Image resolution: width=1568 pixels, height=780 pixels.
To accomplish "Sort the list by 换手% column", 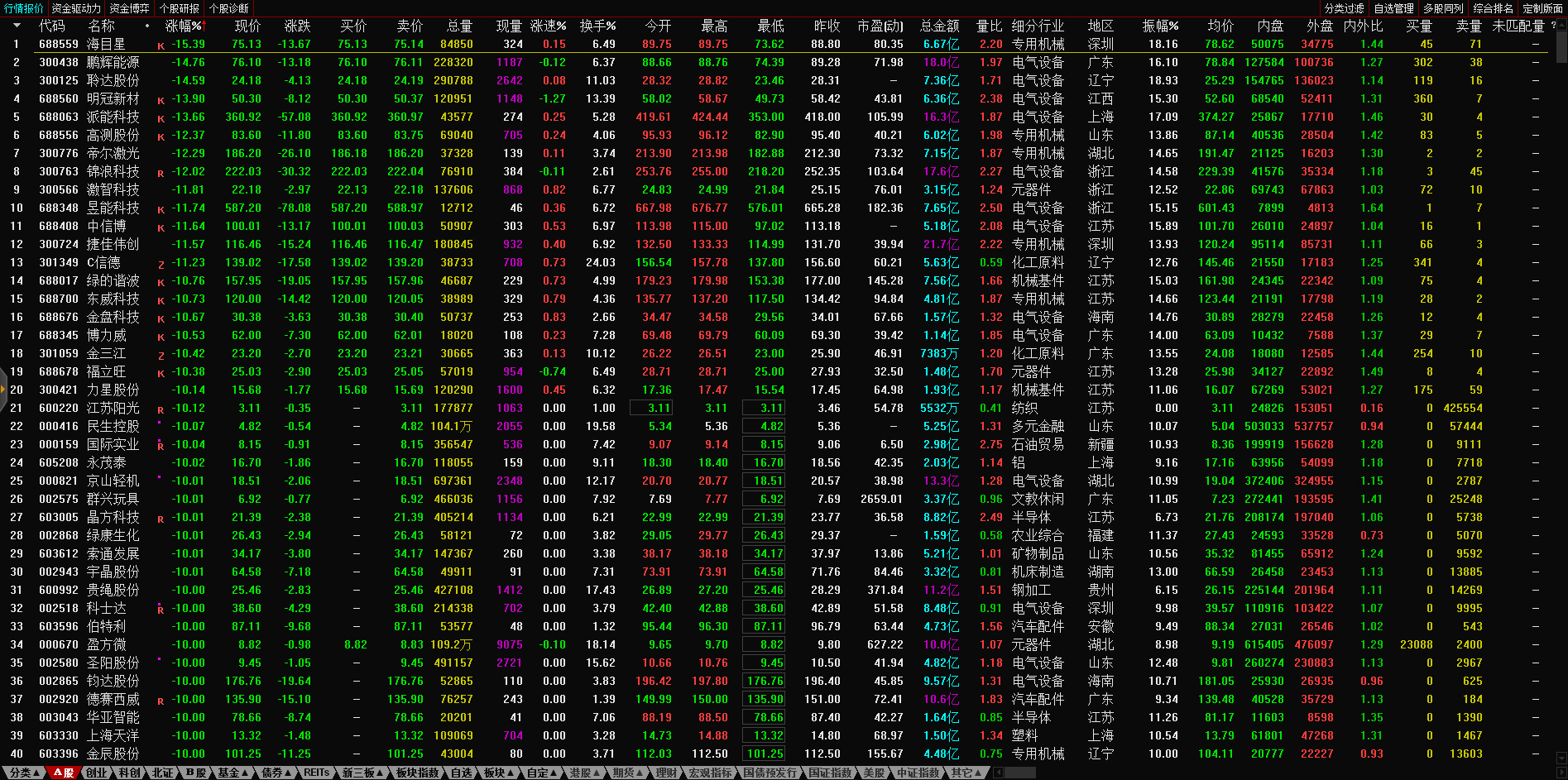I will 597,26.
